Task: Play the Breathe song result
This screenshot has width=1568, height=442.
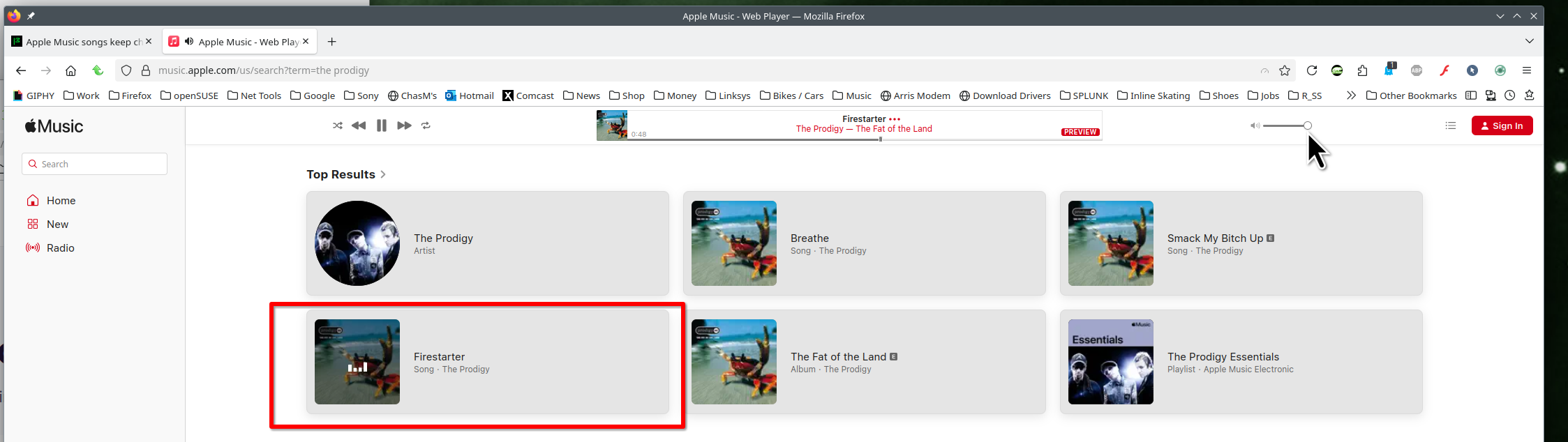Action: (x=865, y=243)
